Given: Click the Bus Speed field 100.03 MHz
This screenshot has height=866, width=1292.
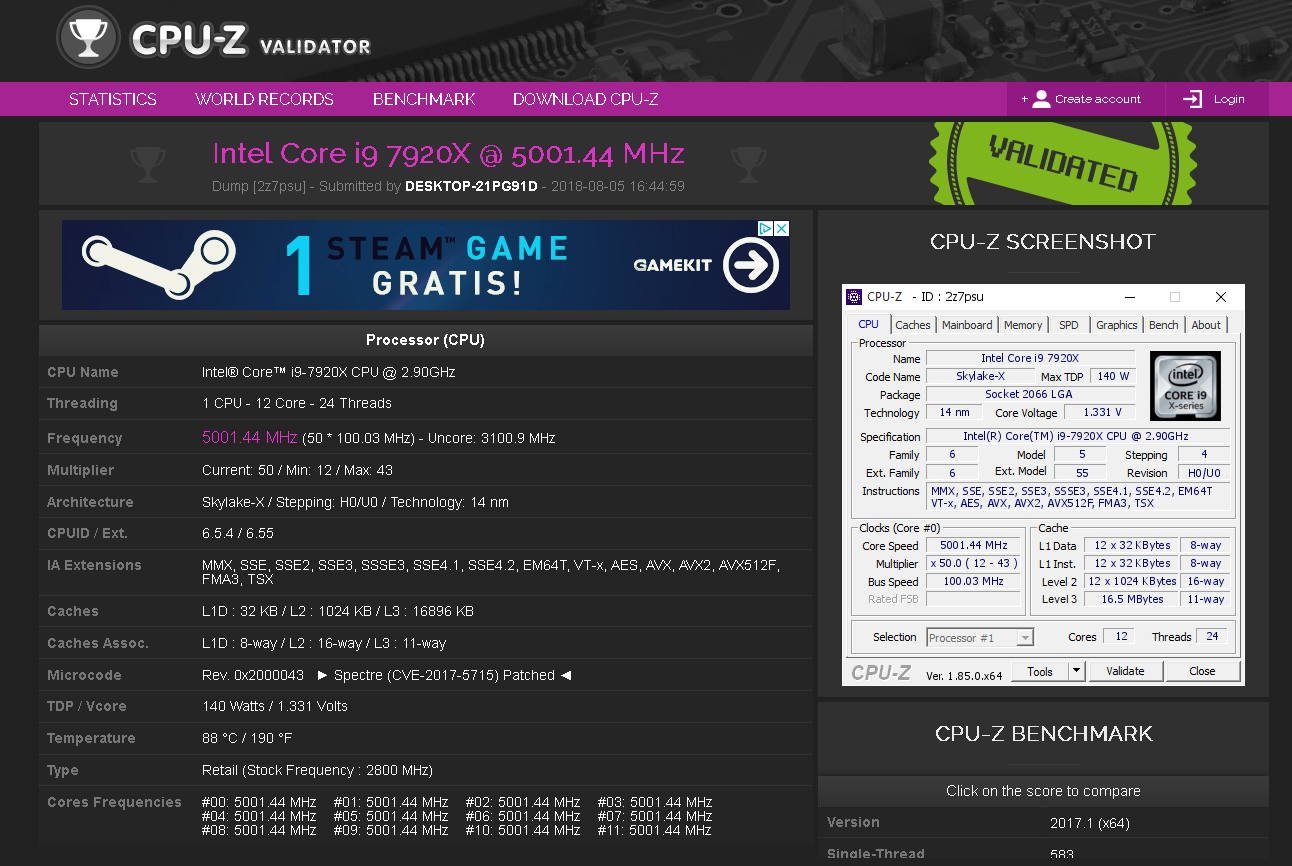Looking at the screenshot, I should (x=973, y=581).
